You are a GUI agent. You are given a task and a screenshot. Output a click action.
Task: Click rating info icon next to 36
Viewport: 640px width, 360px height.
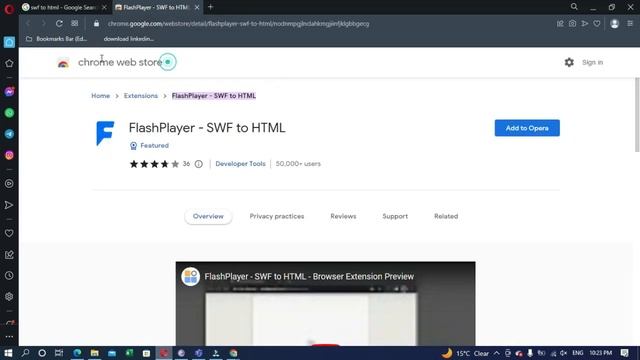point(198,164)
